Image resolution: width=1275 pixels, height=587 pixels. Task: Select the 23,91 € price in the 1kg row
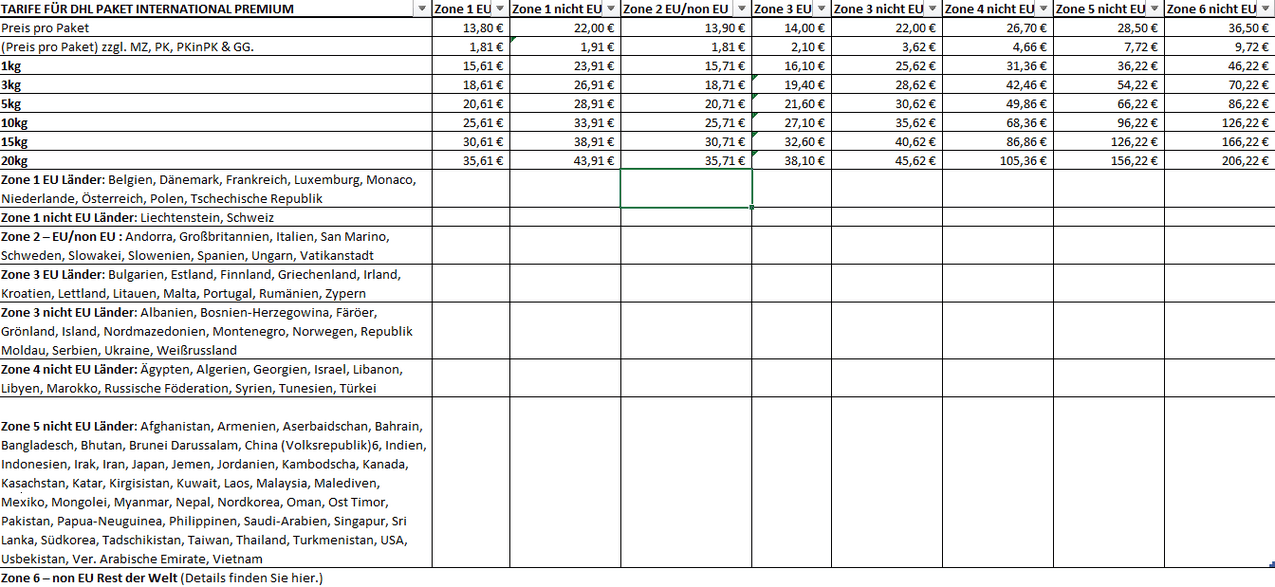pyautogui.click(x=565, y=66)
